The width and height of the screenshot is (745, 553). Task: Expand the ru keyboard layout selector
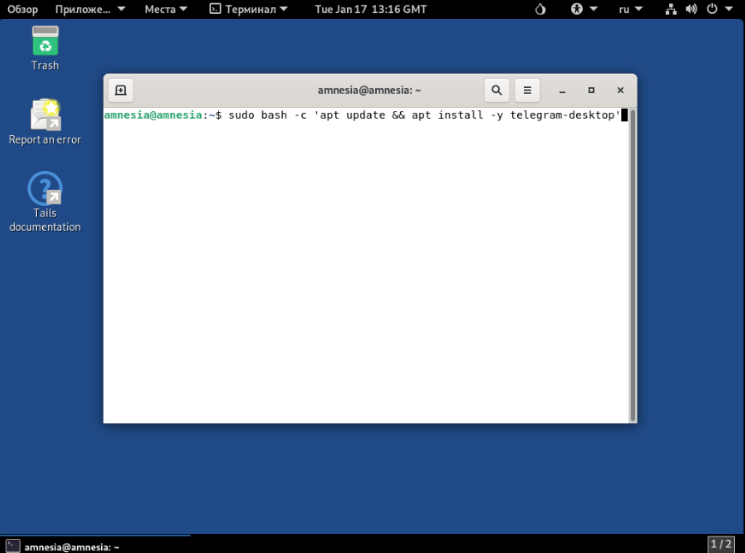tap(630, 9)
